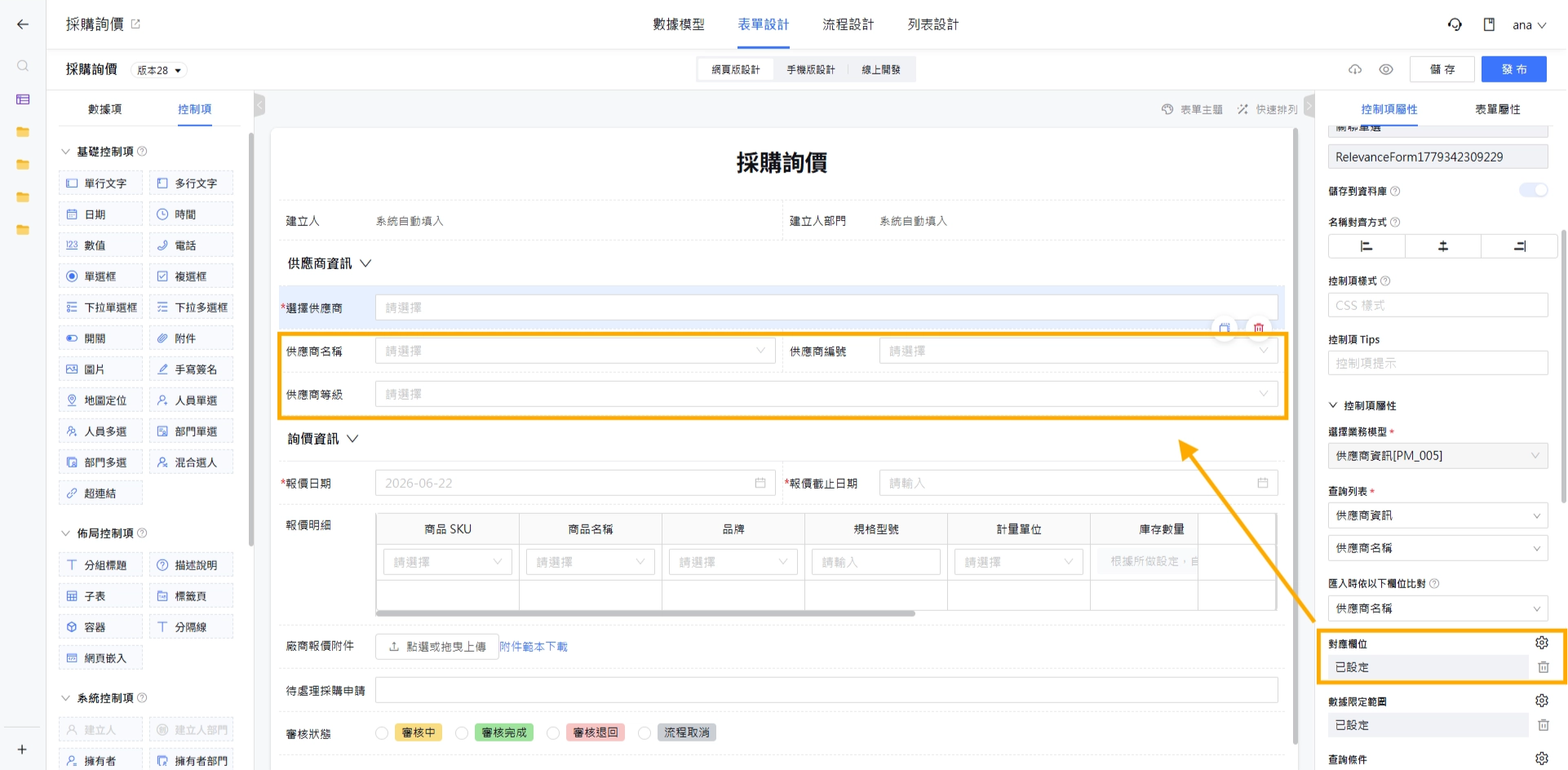Collapse 佈局控制項 section
Image resolution: width=1568 pixels, height=770 pixels.
click(66, 533)
